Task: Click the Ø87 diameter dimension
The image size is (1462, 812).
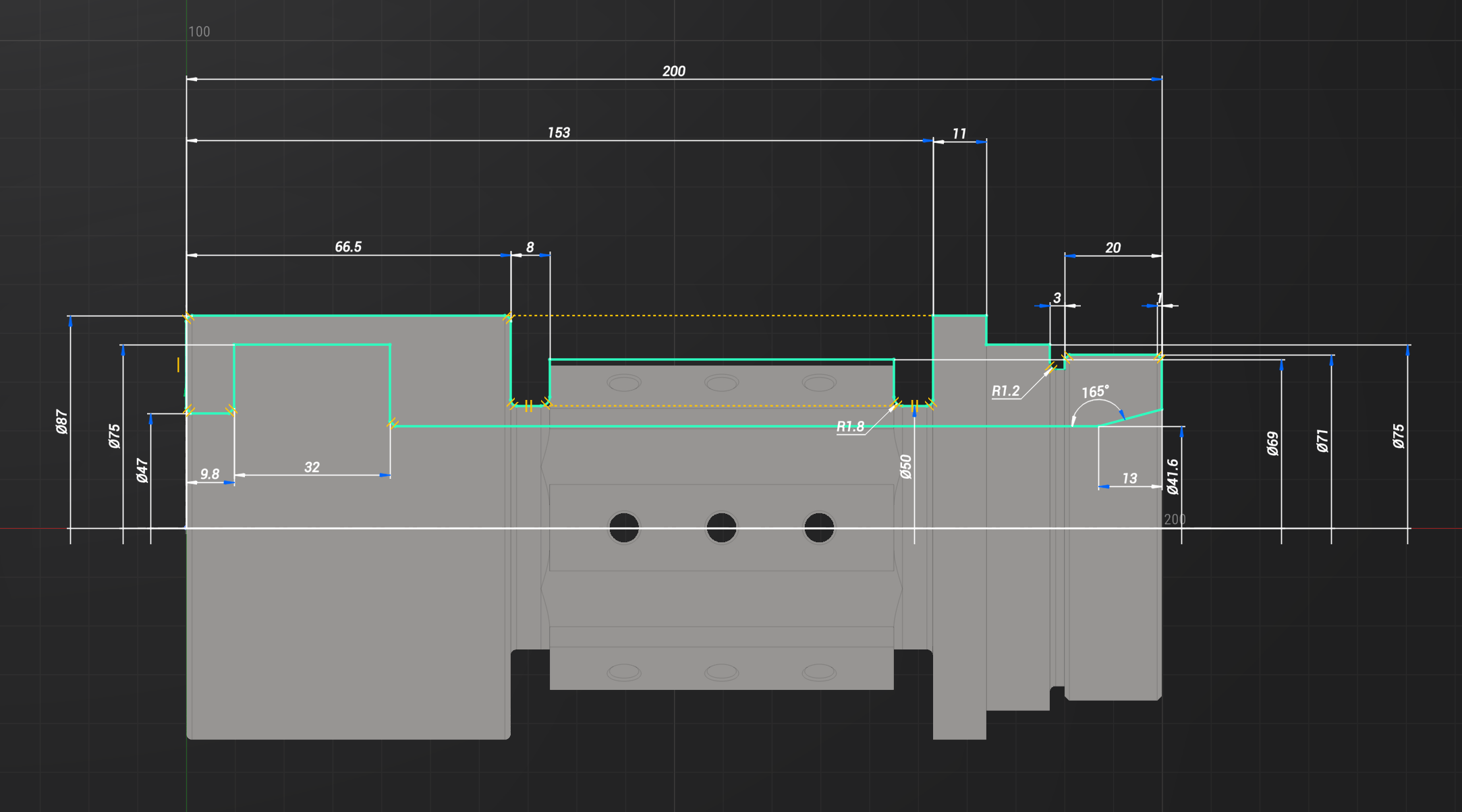Action: click(x=62, y=422)
